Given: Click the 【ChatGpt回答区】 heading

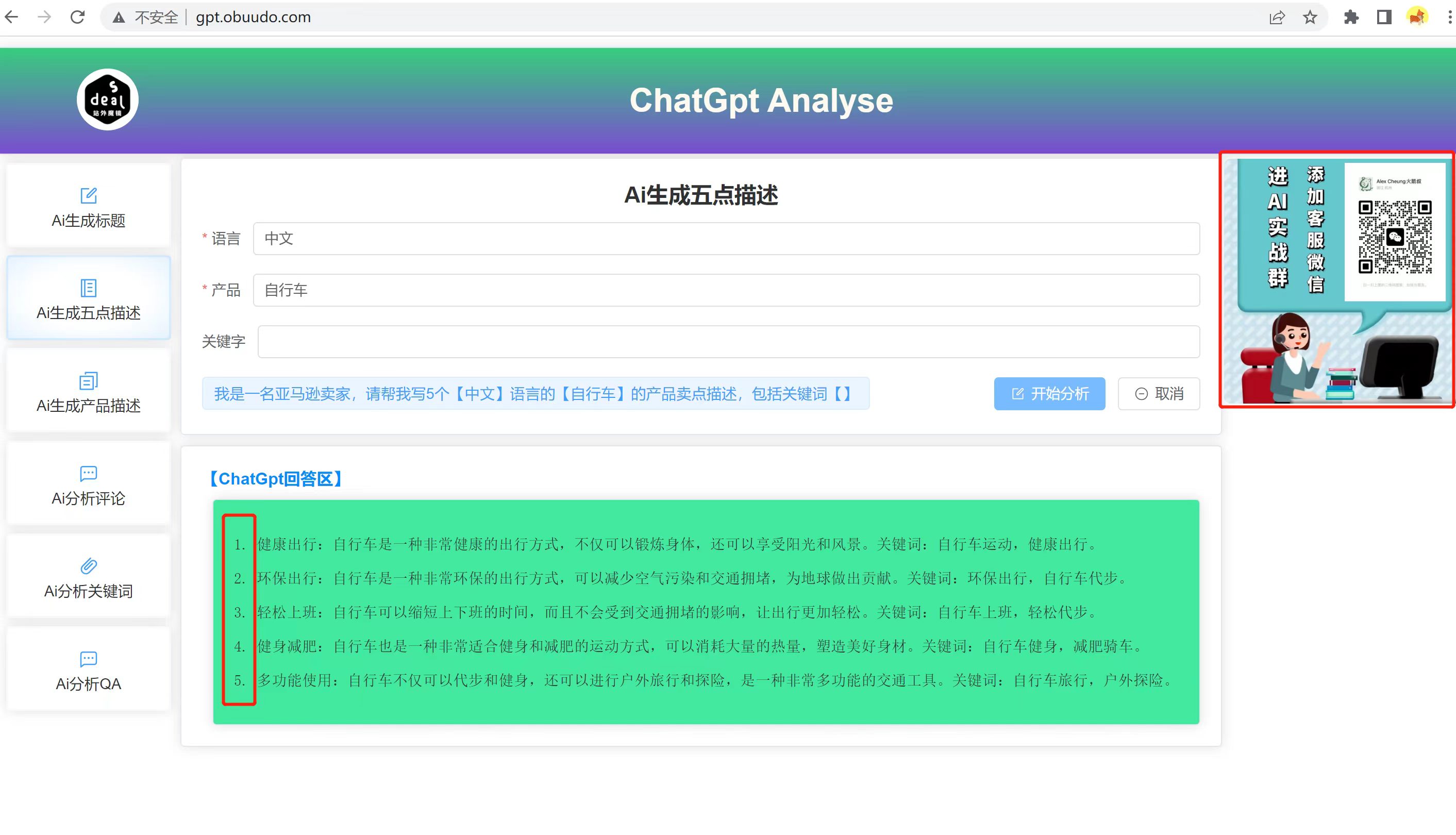Looking at the screenshot, I should (x=275, y=479).
